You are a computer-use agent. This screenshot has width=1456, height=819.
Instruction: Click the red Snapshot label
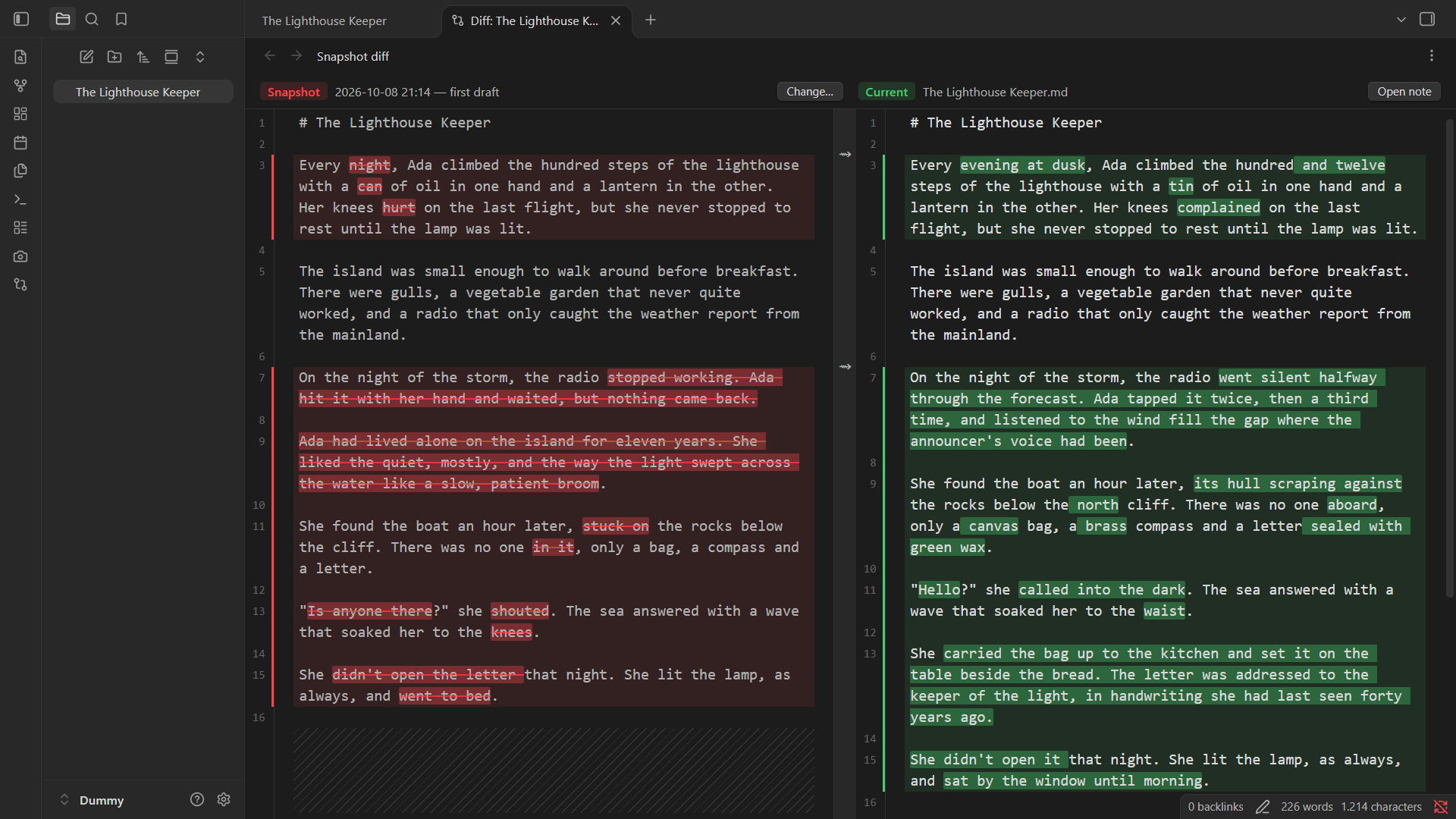click(293, 92)
